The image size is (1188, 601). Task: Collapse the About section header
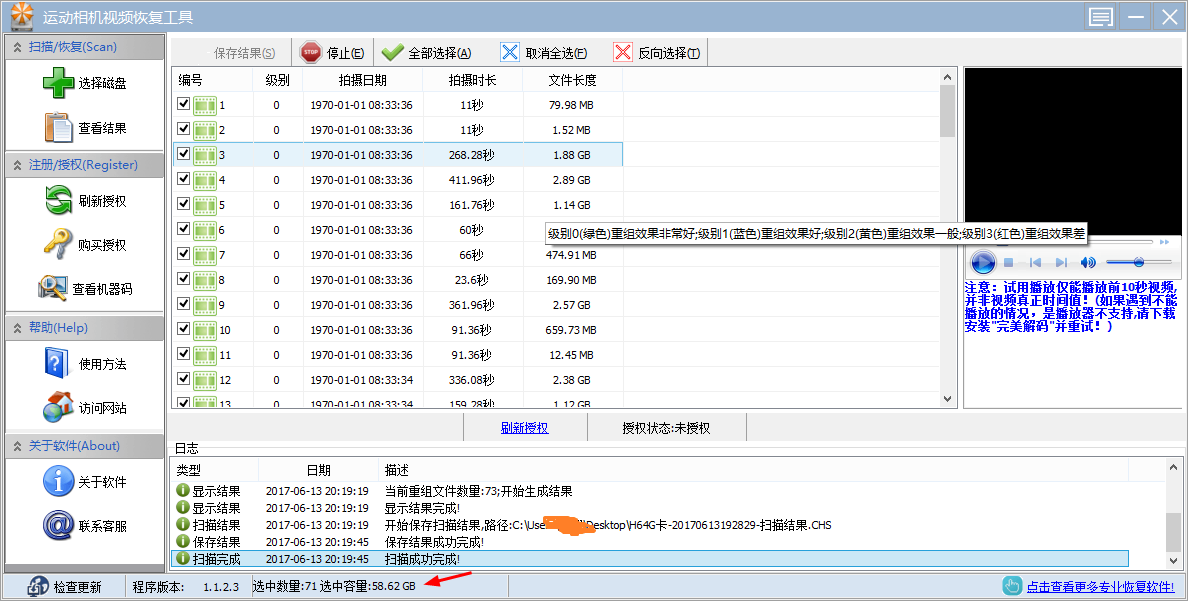85,446
